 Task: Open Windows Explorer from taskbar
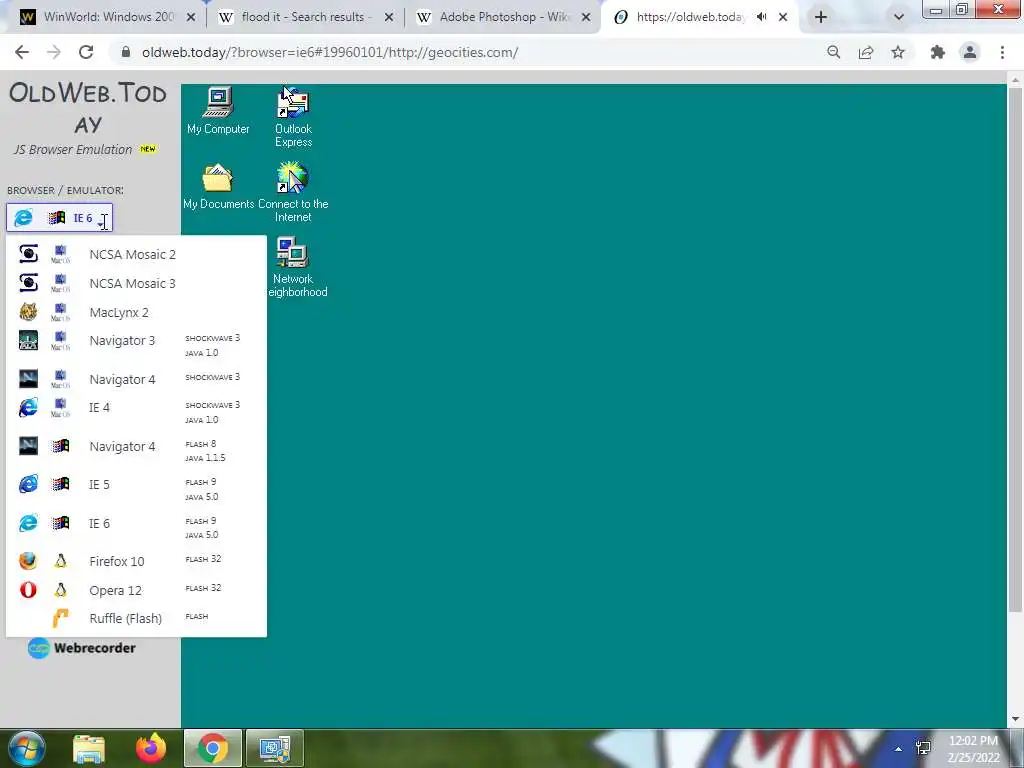pos(89,748)
